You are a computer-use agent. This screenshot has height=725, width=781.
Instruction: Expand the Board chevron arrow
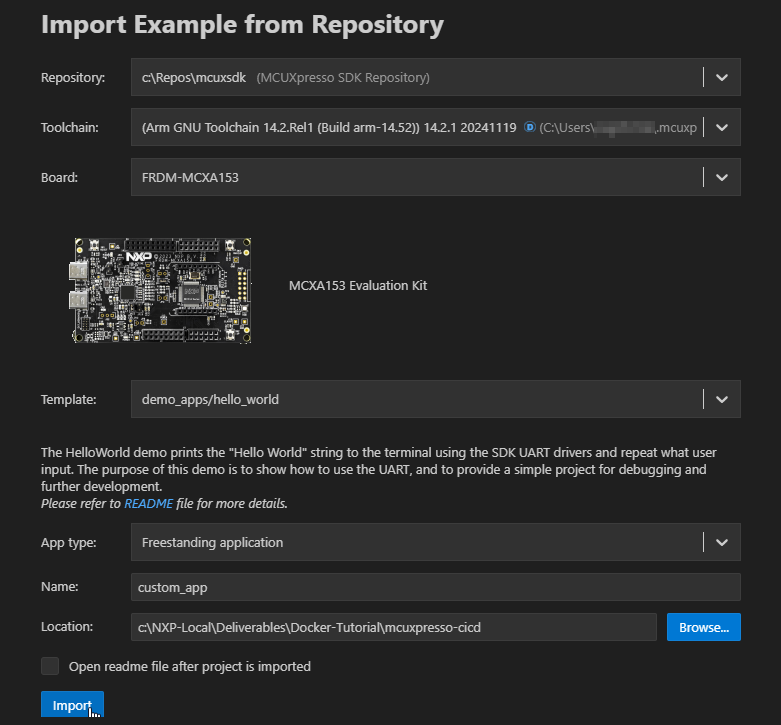click(x=722, y=177)
